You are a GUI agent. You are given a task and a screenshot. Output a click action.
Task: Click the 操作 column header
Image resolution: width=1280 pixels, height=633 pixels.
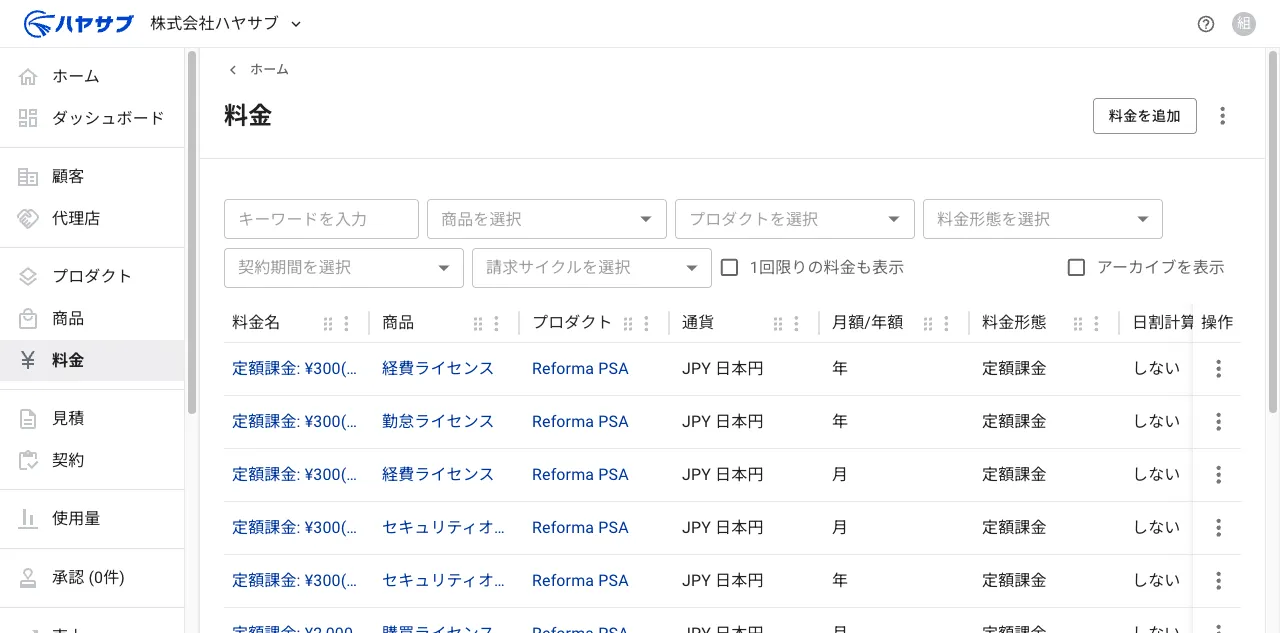1217,322
